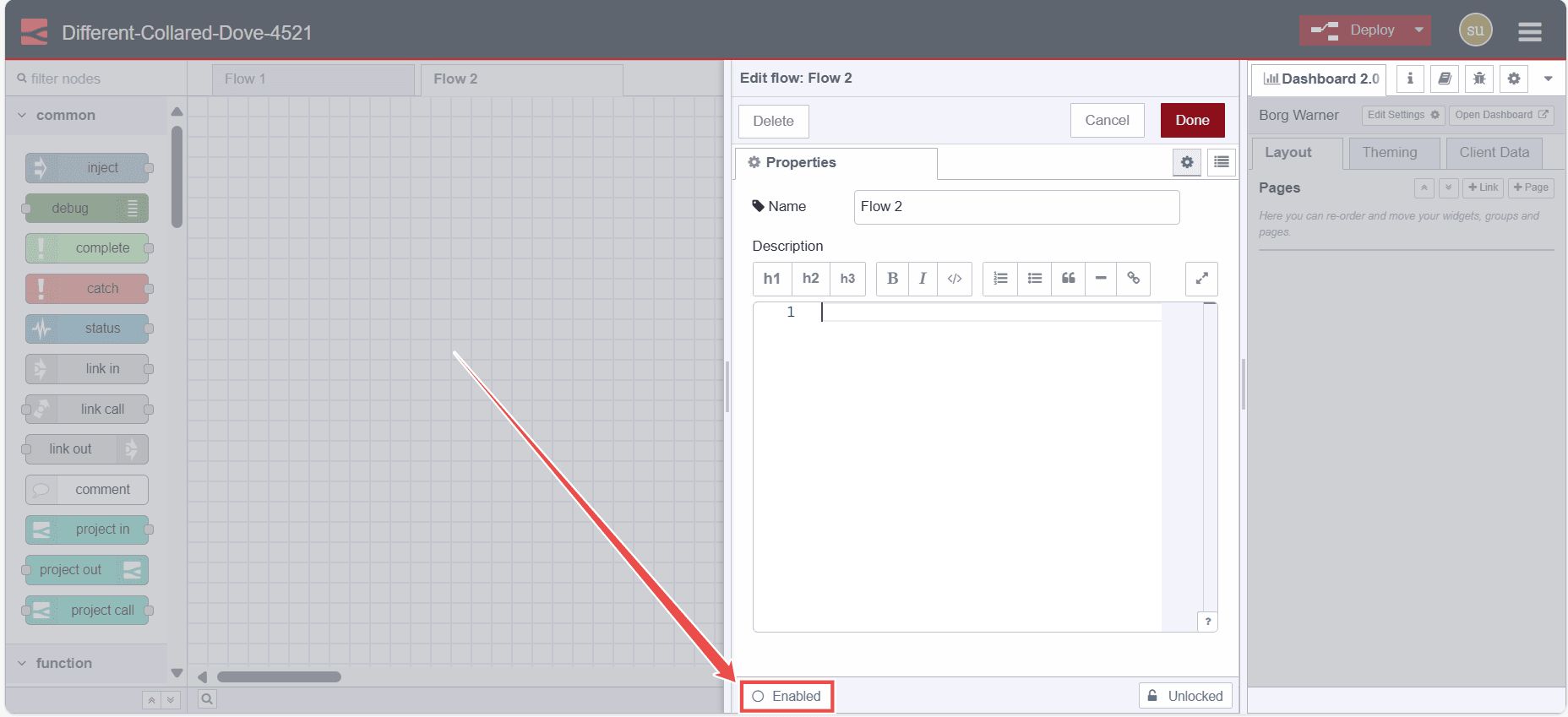Open the information sidebar tab
Image resolution: width=1568 pixels, height=717 pixels.
point(1410,79)
